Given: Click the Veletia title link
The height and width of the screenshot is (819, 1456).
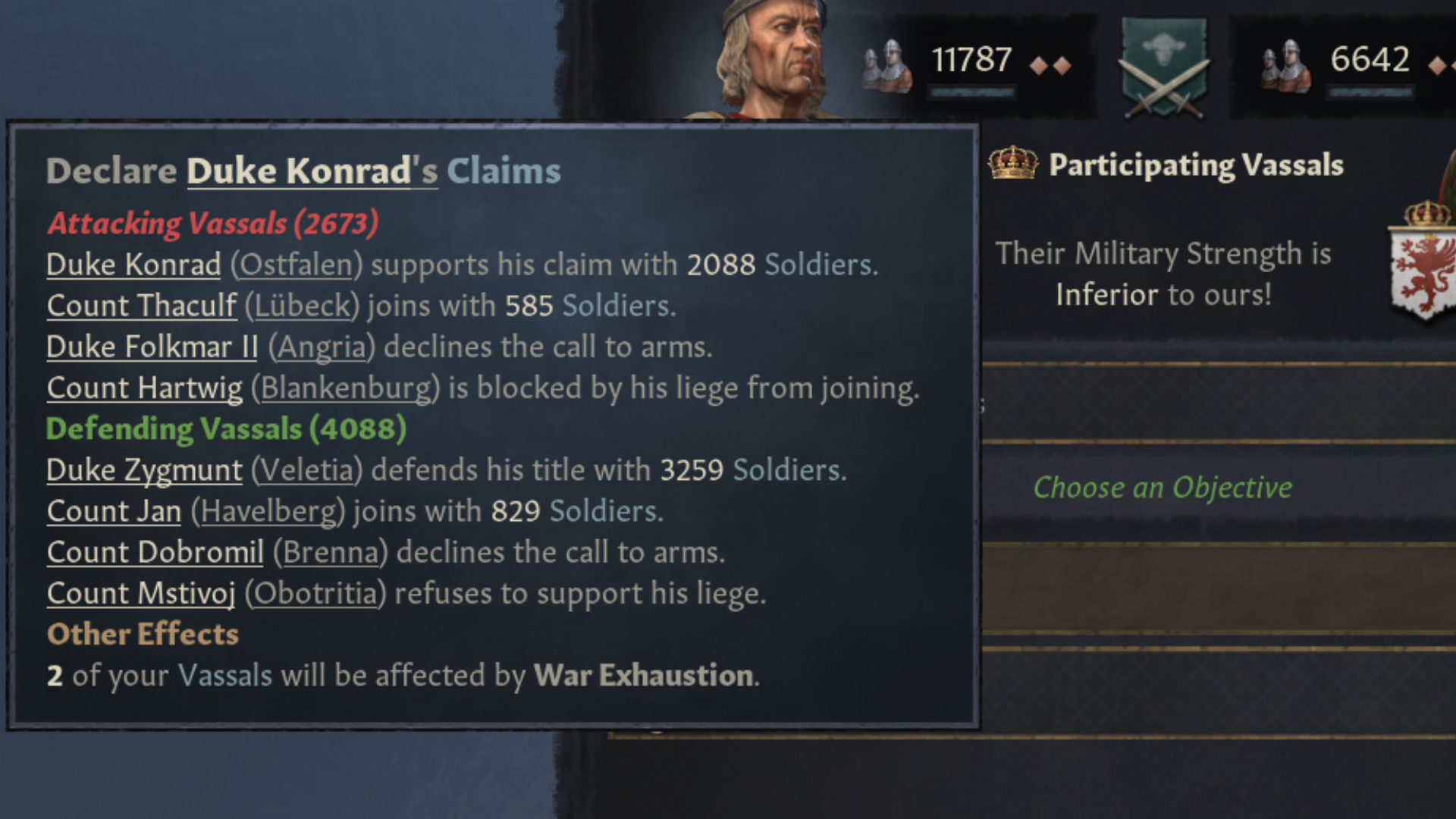Looking at the screenshot, I should 307,470.
